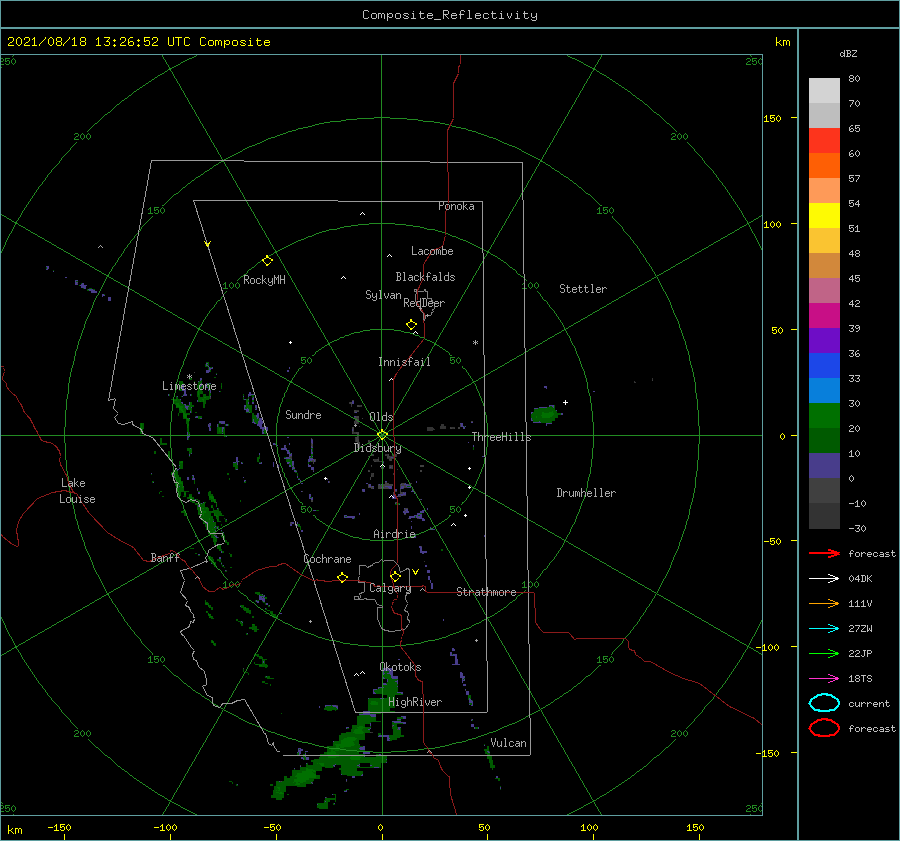Click the Lake Louise label

tap(78, 491)
